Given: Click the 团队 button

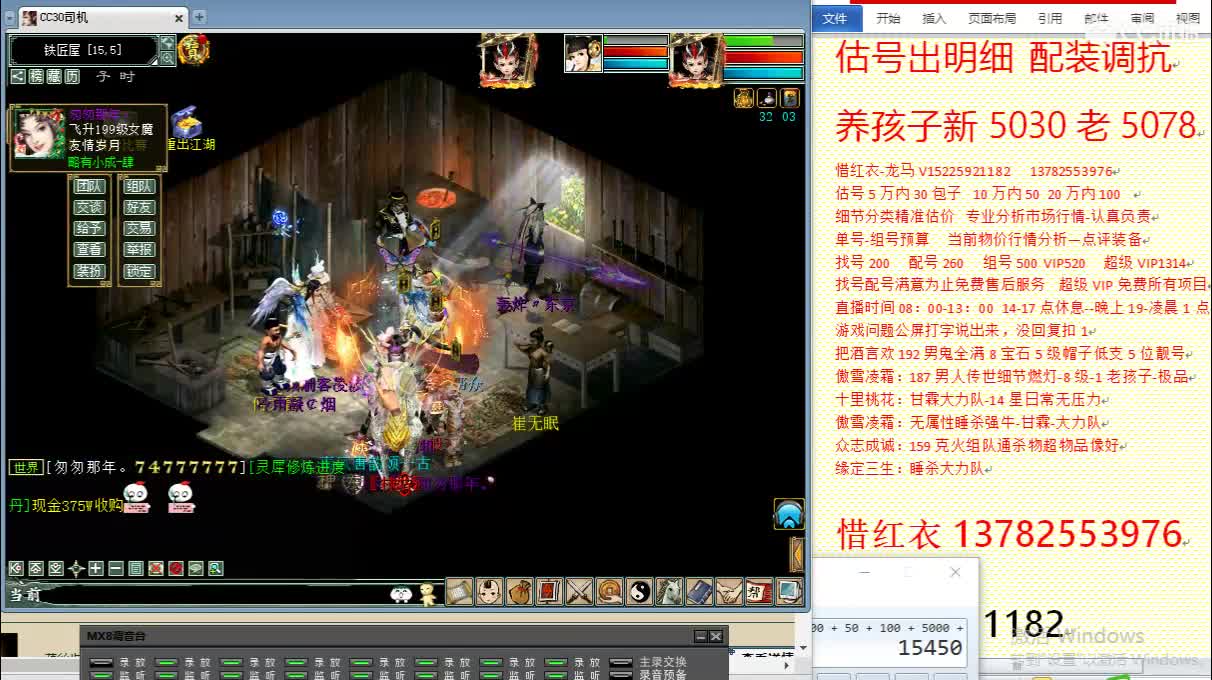Looking at the screenshot, I should point(89,186).
